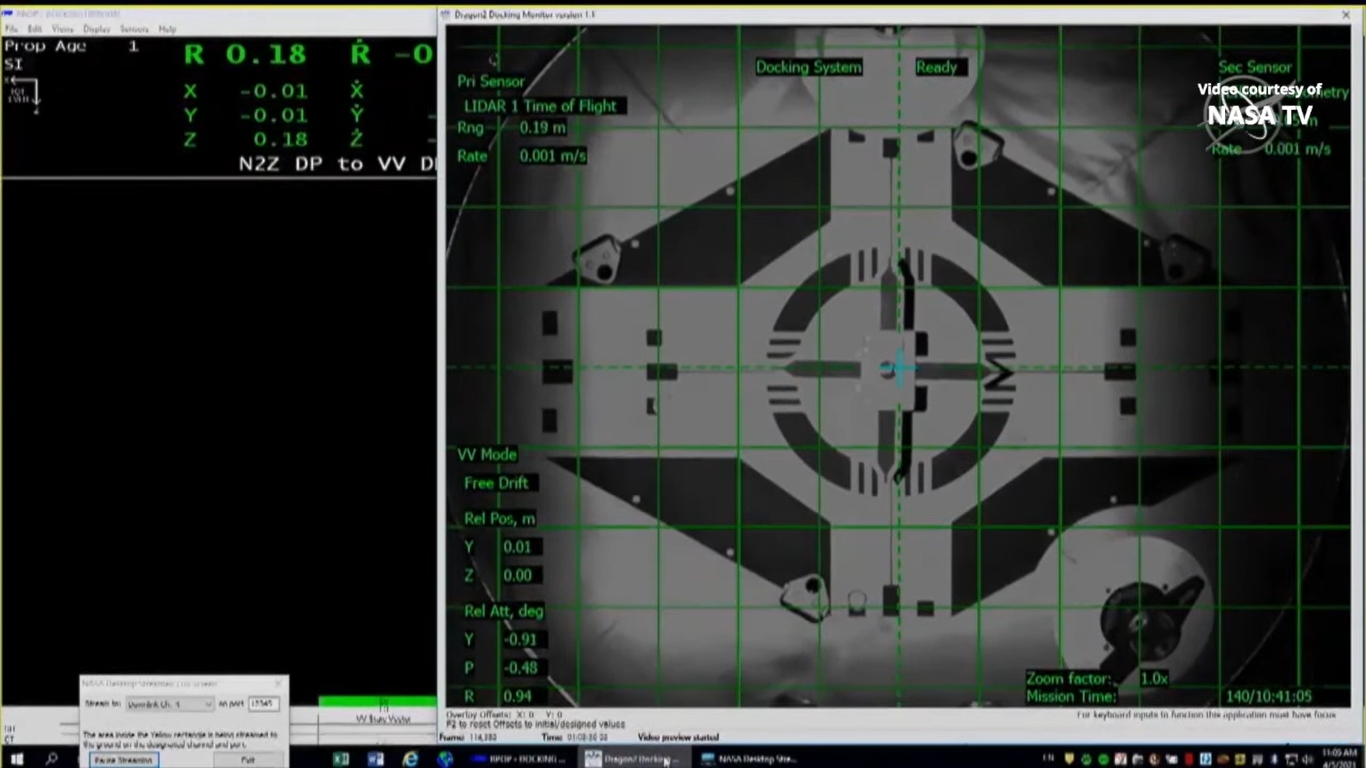Click the Rel Att pitch value '-0.48'

pos(519,668)
